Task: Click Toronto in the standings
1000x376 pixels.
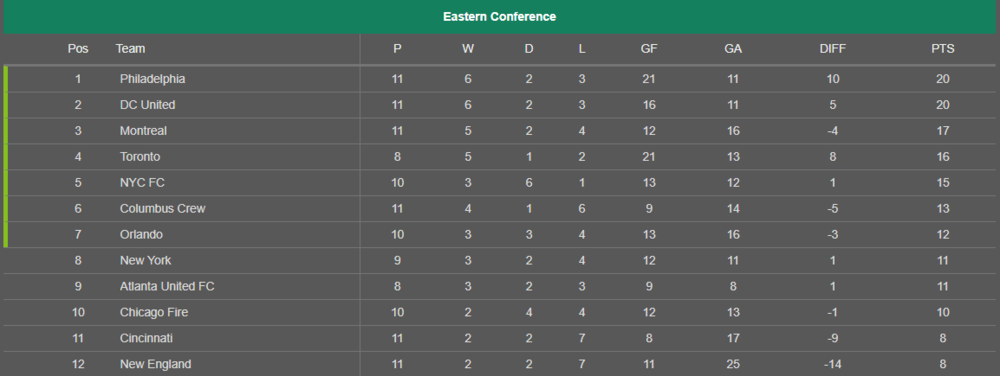Action: [x=140, y=157]
